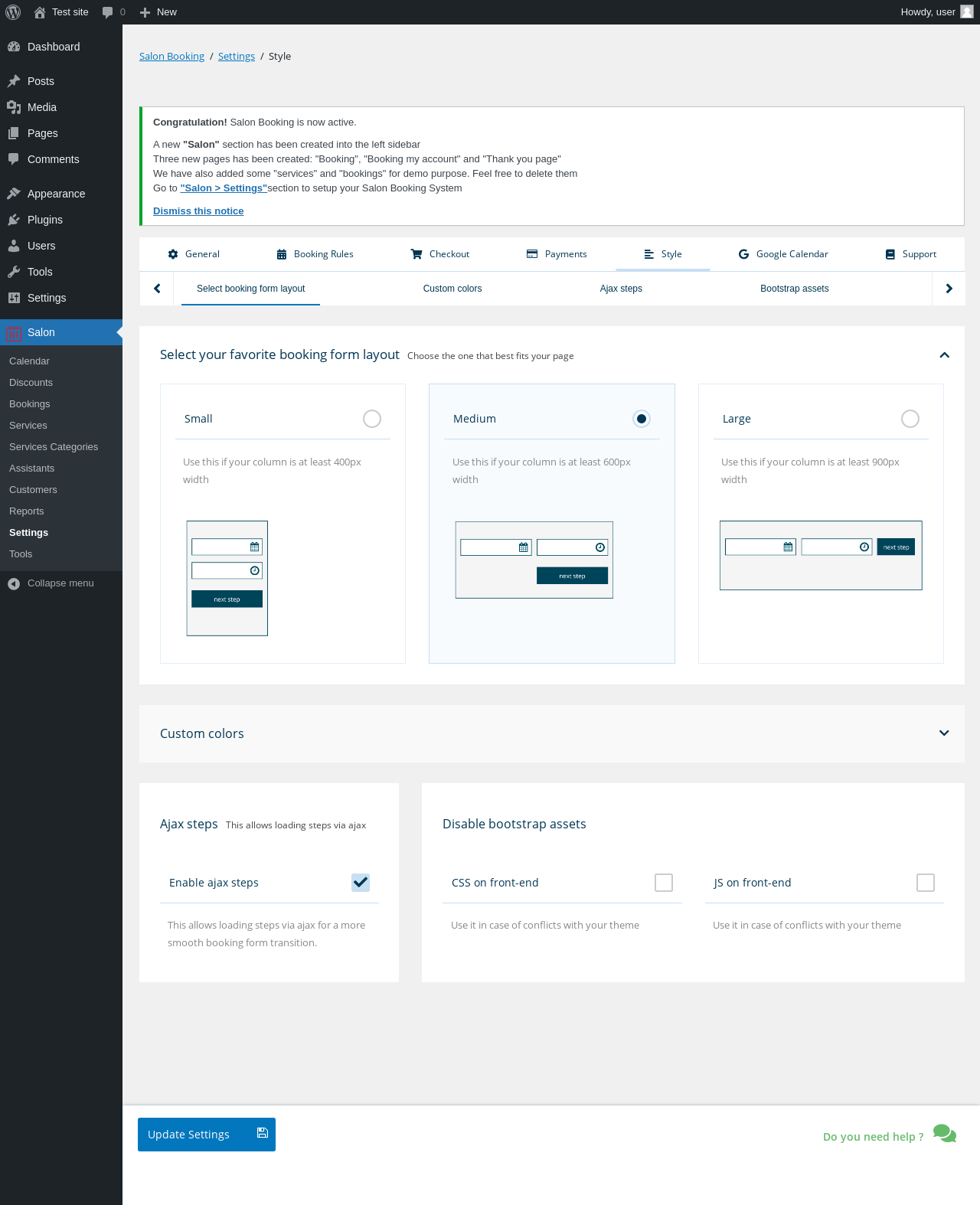
Task: Click the plus New icon
Action: point(145,12)
